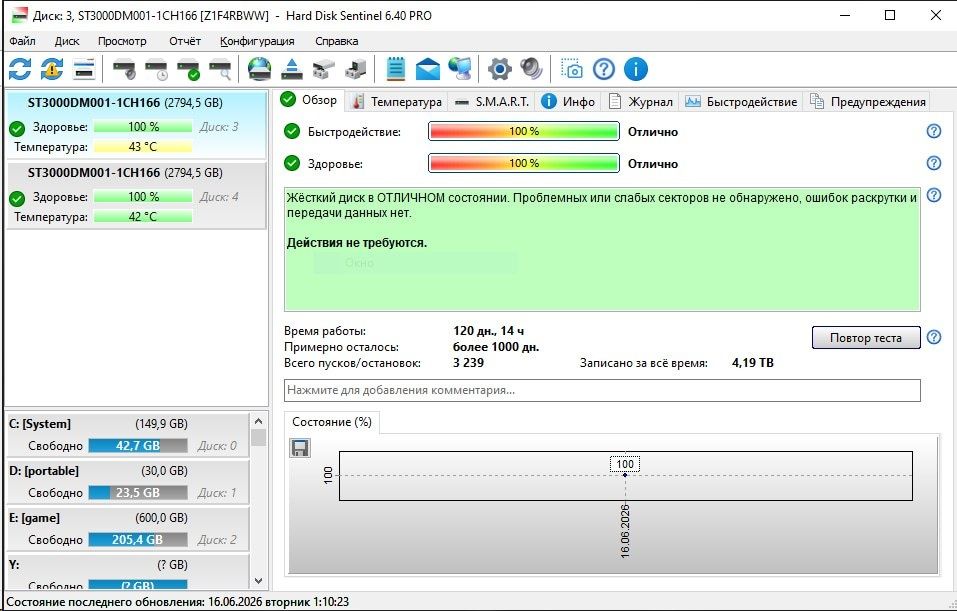Click the Здоровье 100 % gradient bar in Обзор
This screenshot has height=611, width=957.
(524, 163)
